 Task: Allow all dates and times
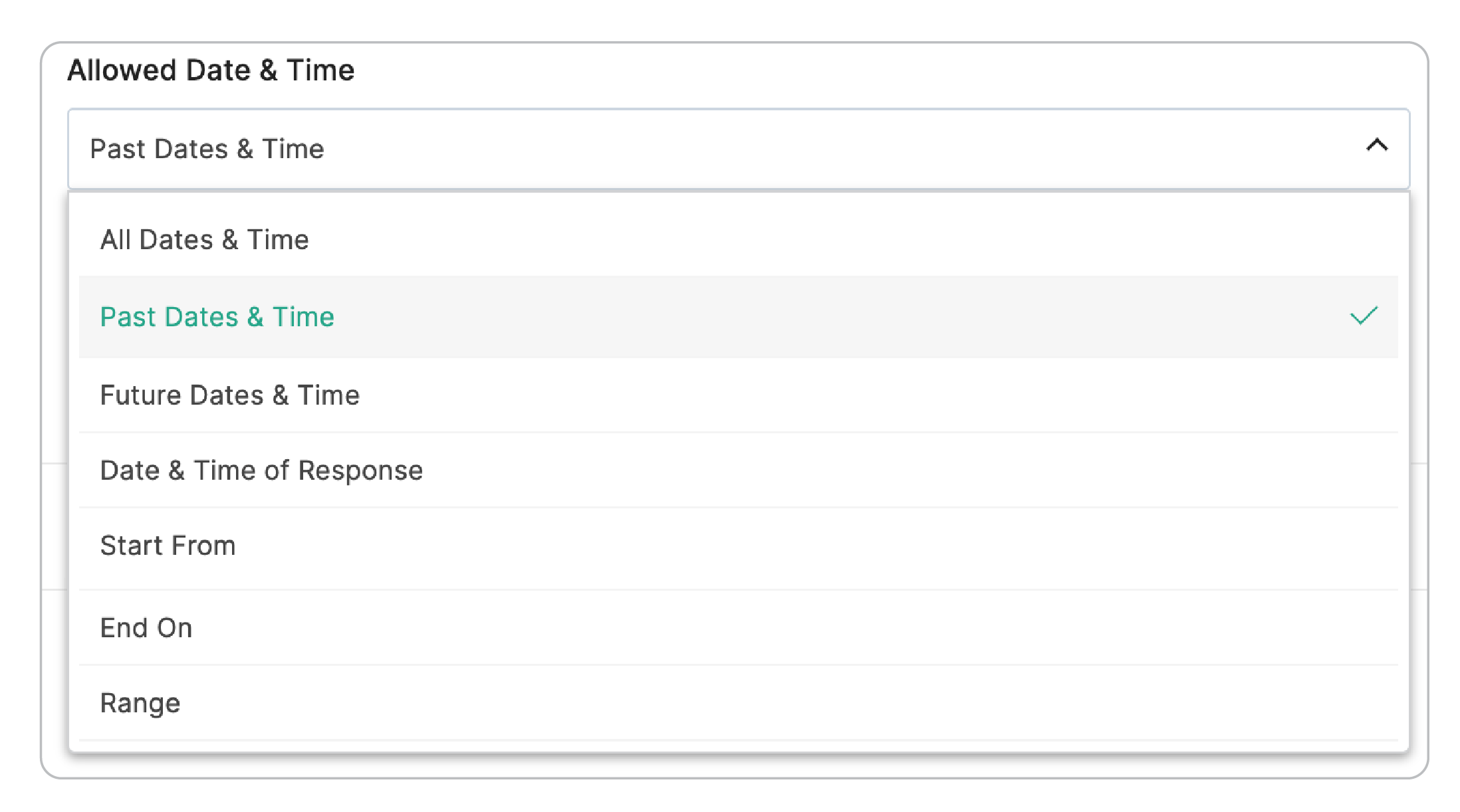pyautogui.click(x=205, y=240)
